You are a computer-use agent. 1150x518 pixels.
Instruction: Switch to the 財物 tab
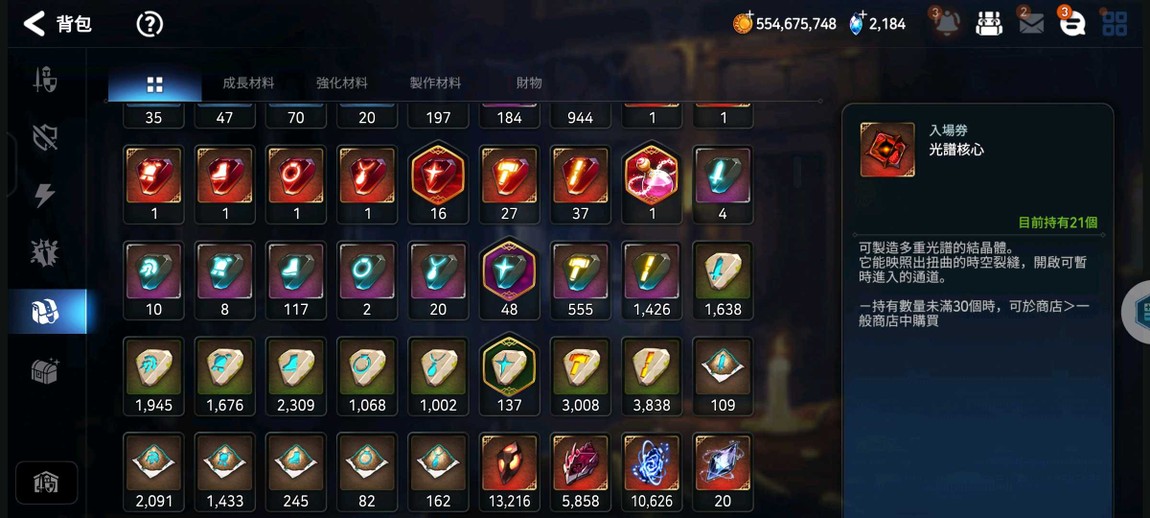coord(529,84)
